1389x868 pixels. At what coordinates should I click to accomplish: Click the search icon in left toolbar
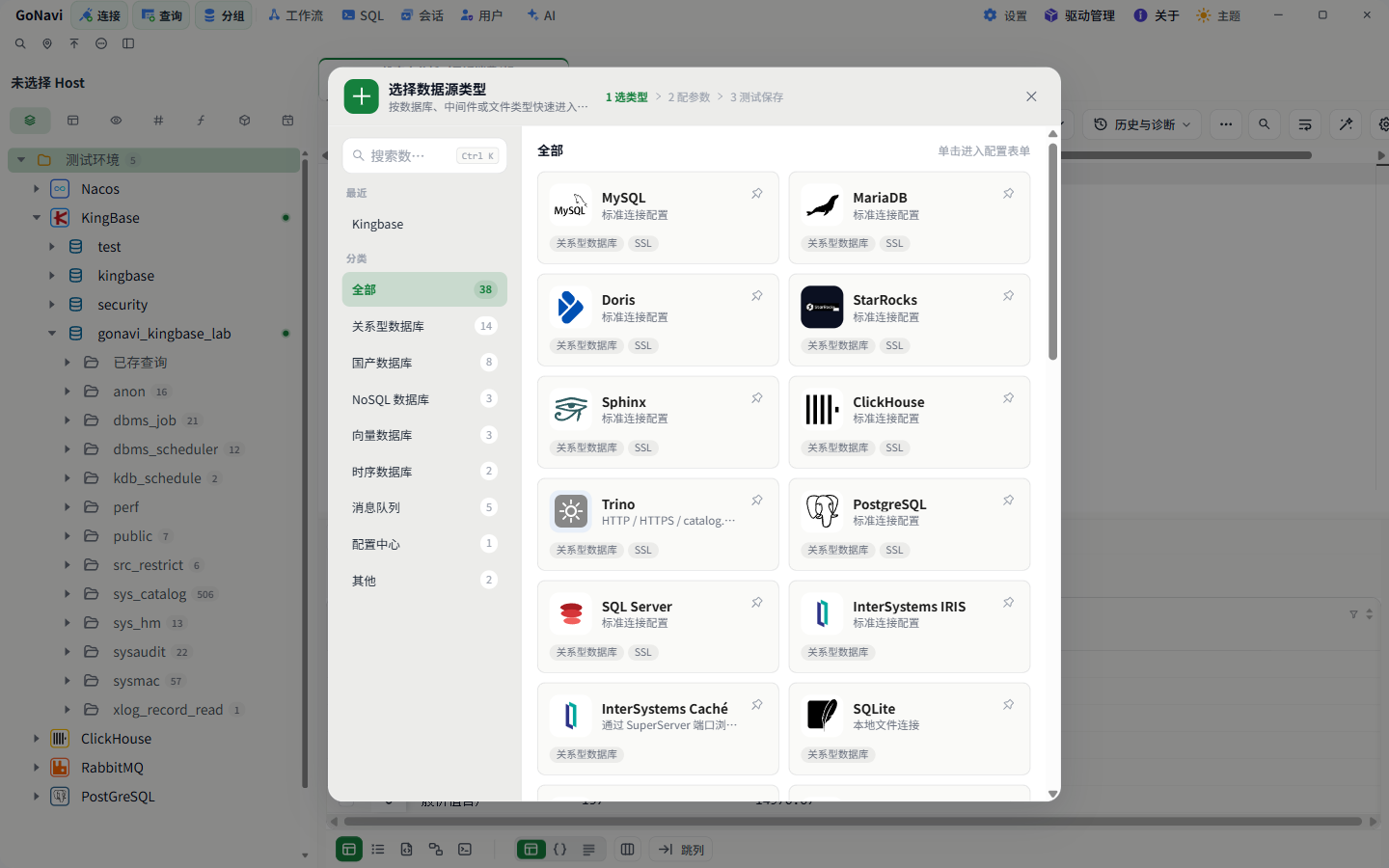(20, 43)
